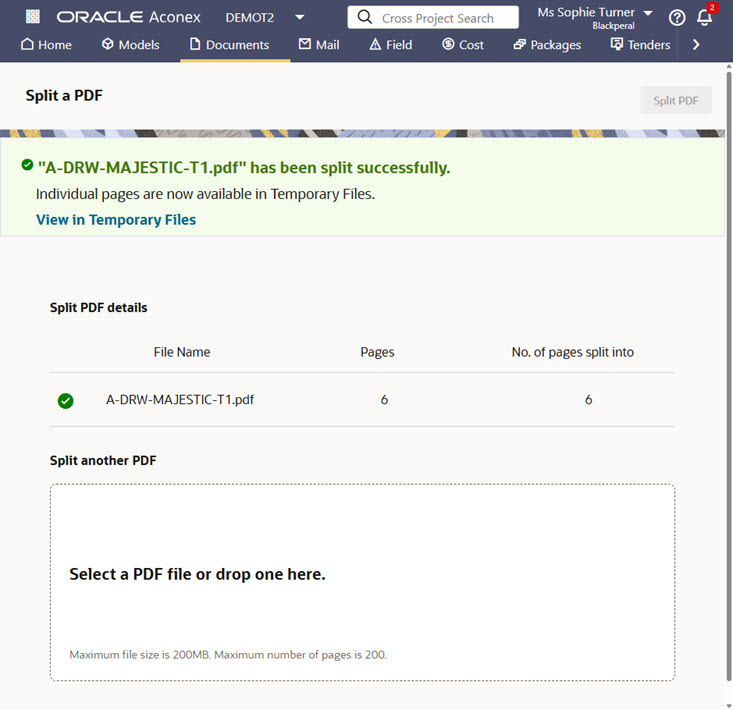Screen dimensions: 733x710
Task: Focus the Cross Project Search field
Action: click(433, 17)
